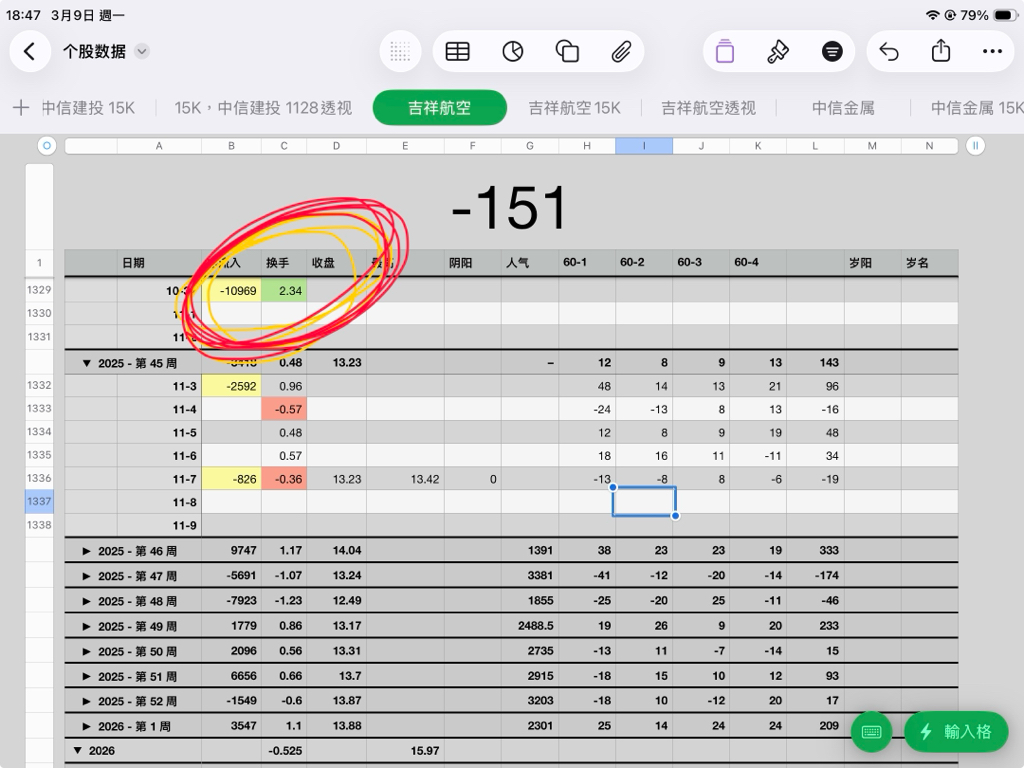Expand the 2025 - 第 46 周 group

coord(86,551)
